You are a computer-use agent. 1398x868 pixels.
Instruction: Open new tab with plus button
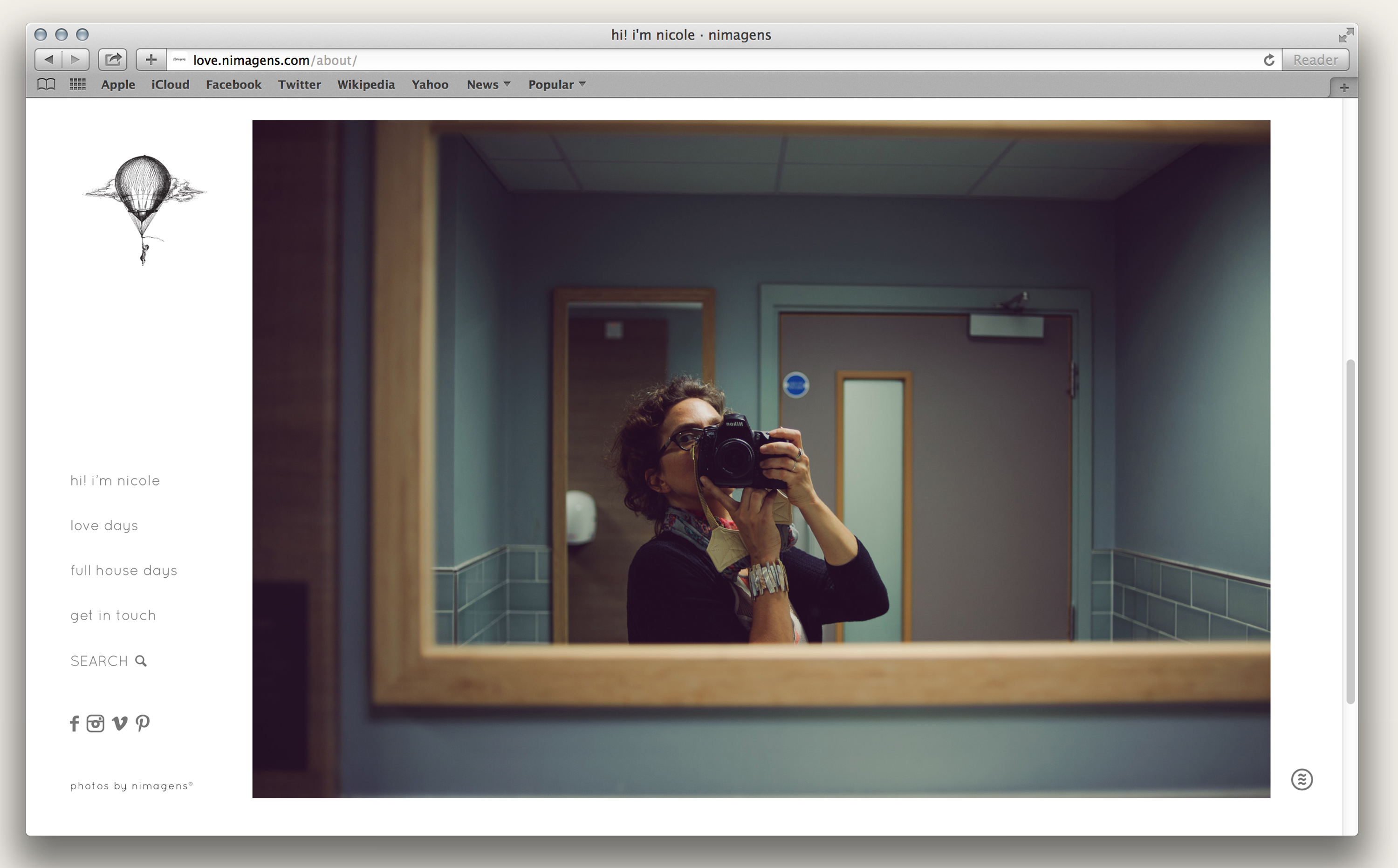tap(1344, 87)
